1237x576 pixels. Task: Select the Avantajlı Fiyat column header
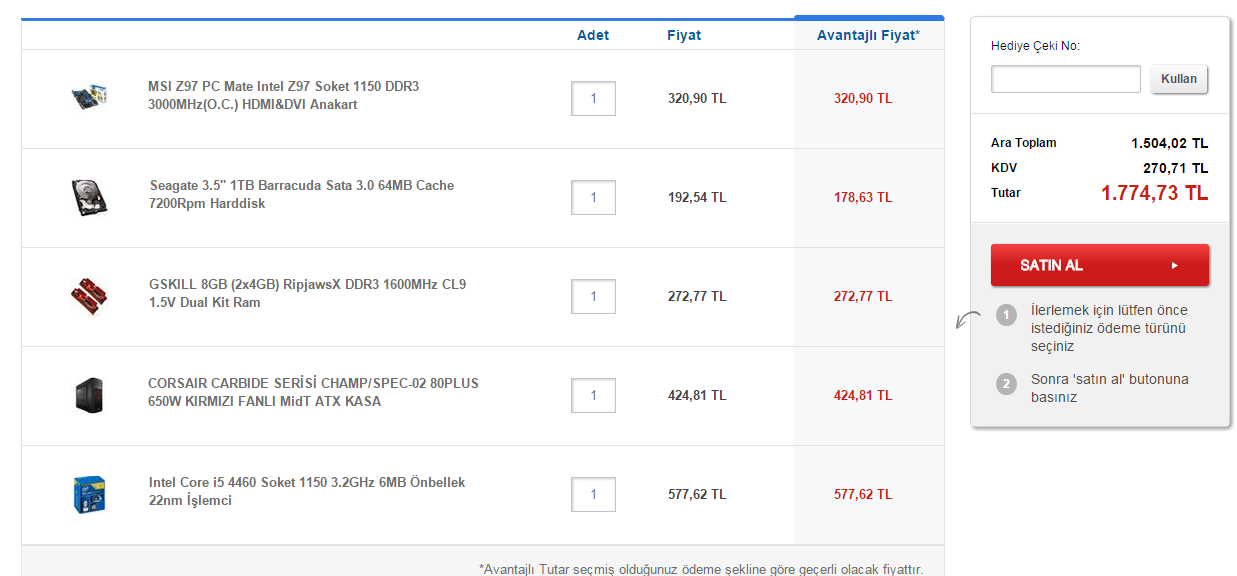[868, 35]
